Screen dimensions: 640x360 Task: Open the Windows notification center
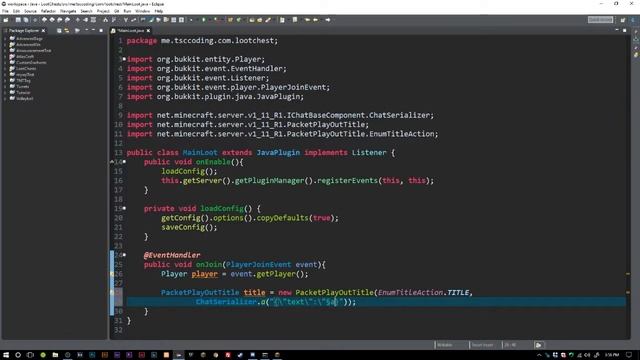(629, 355)
